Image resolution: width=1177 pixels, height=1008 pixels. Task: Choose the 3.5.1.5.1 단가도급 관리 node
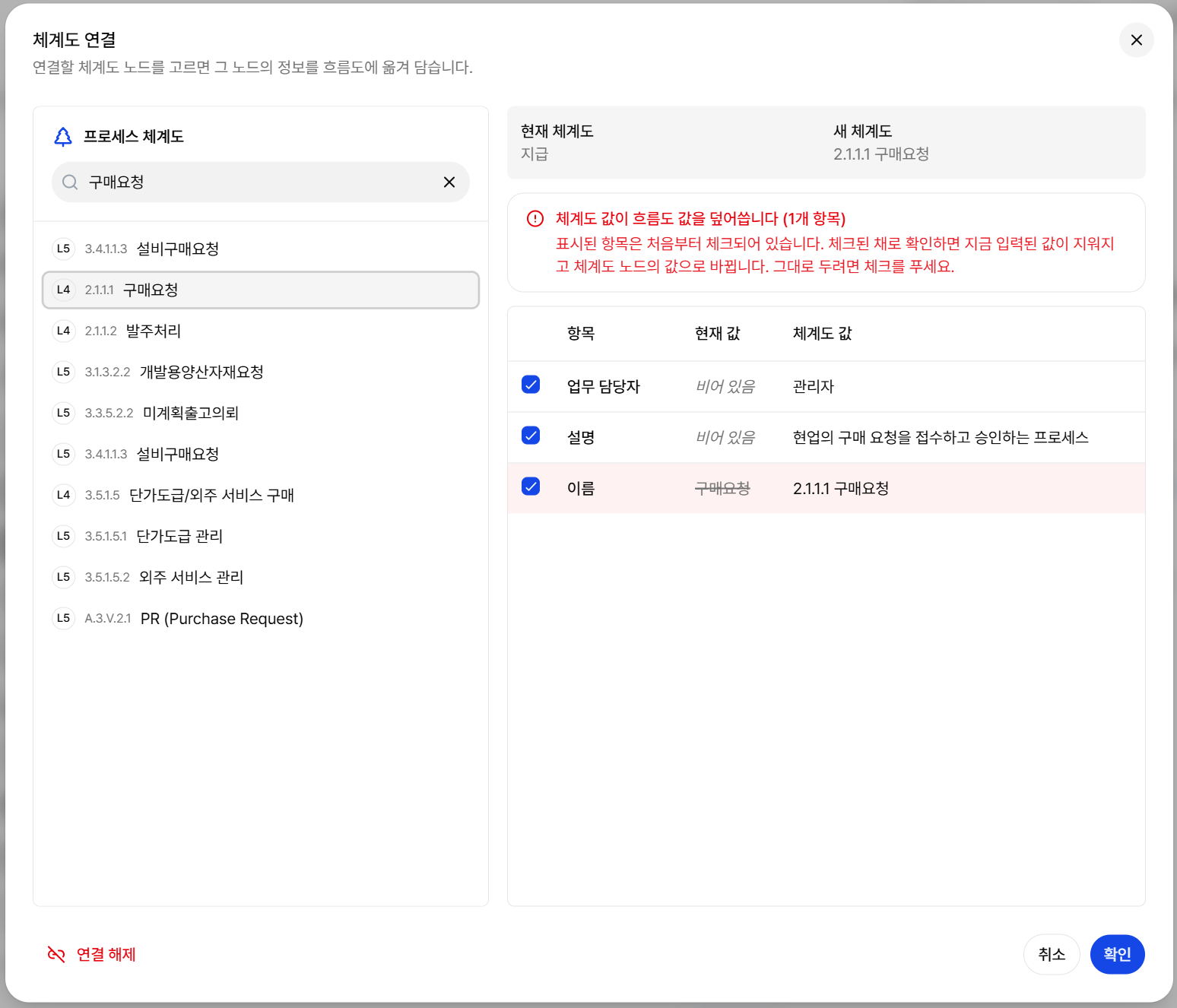pos(261,536)
